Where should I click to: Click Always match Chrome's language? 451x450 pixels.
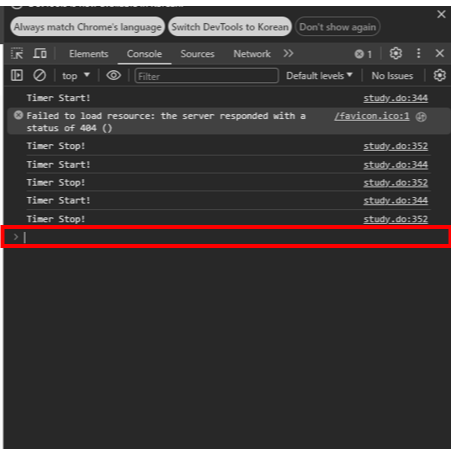coord(88,27)
